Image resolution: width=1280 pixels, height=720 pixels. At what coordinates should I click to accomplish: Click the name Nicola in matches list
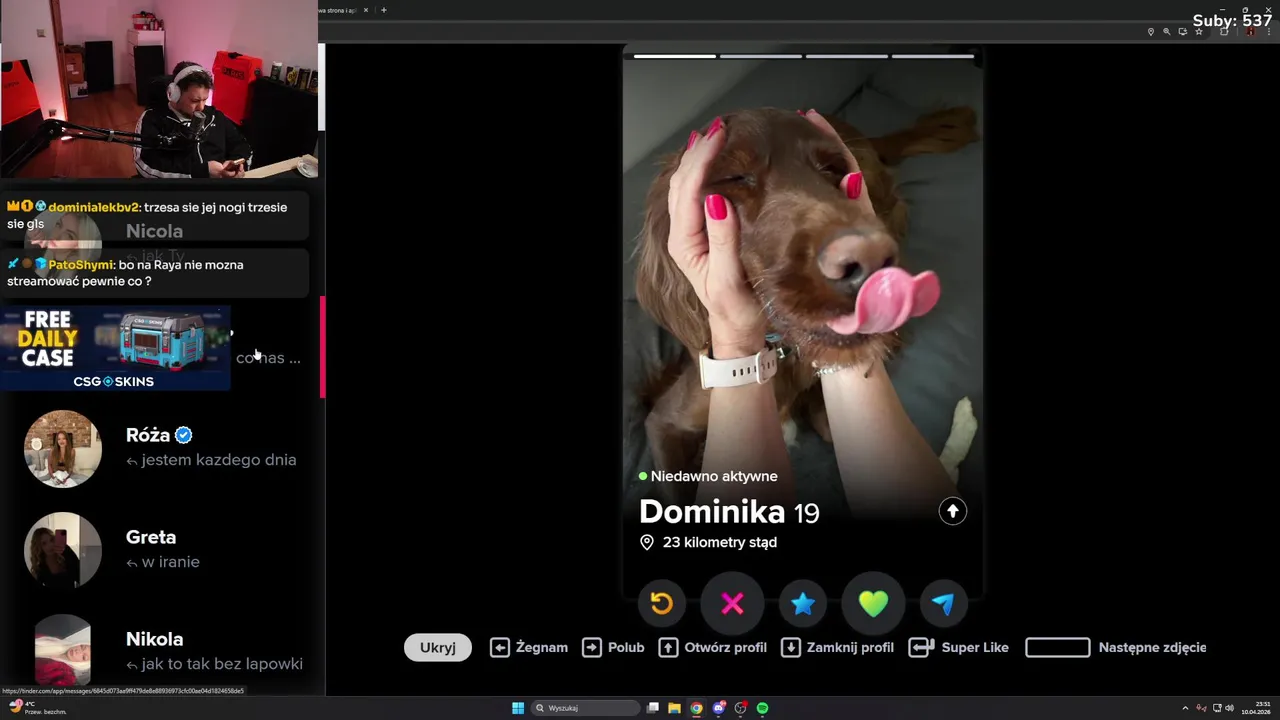point(154,231)
